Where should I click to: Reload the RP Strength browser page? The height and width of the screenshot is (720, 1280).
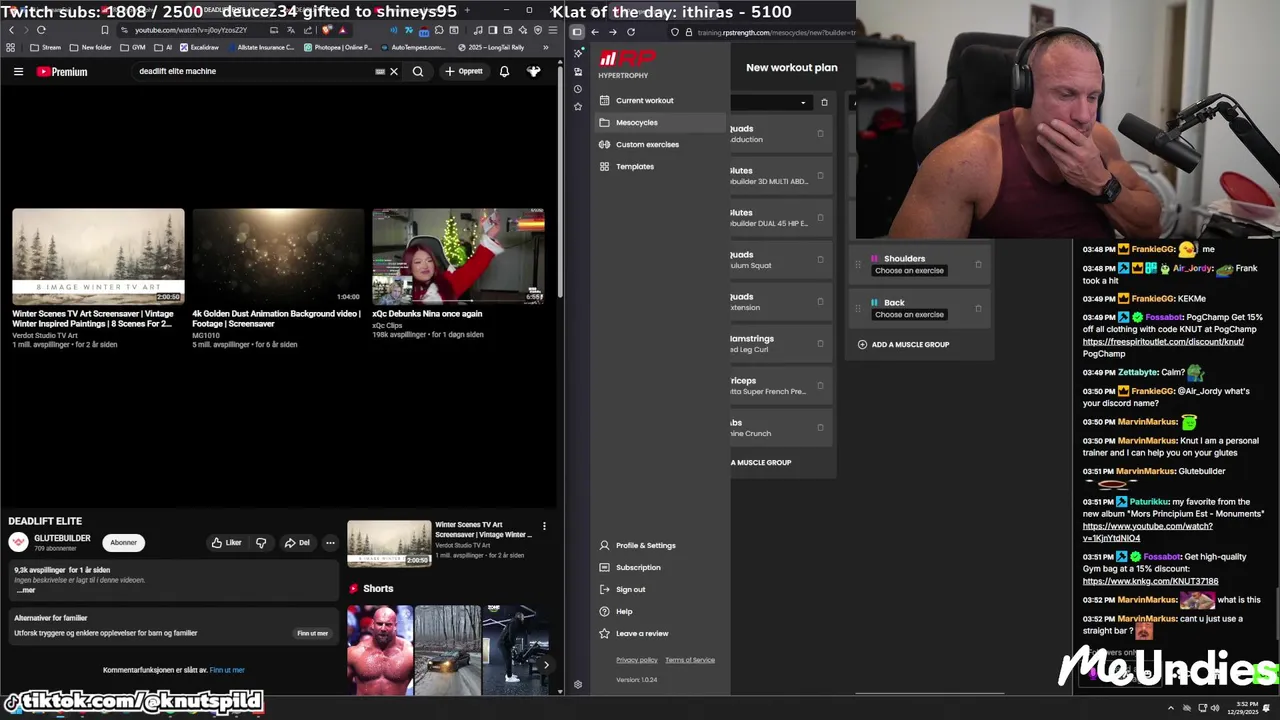coord(630,32)
